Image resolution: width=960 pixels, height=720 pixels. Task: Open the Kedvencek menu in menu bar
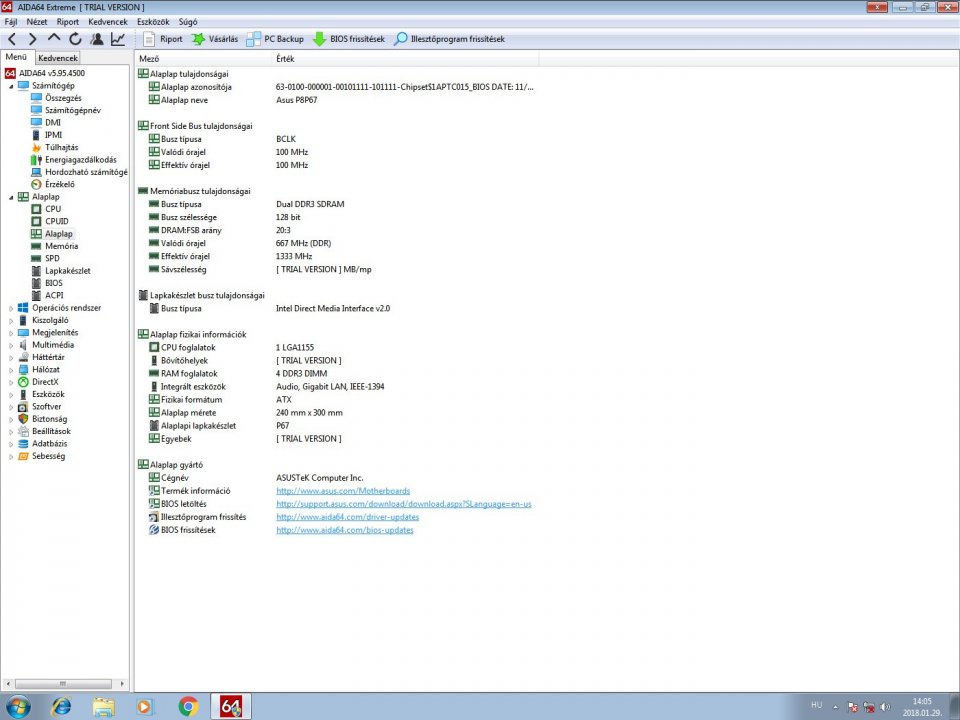pos(108,21)
